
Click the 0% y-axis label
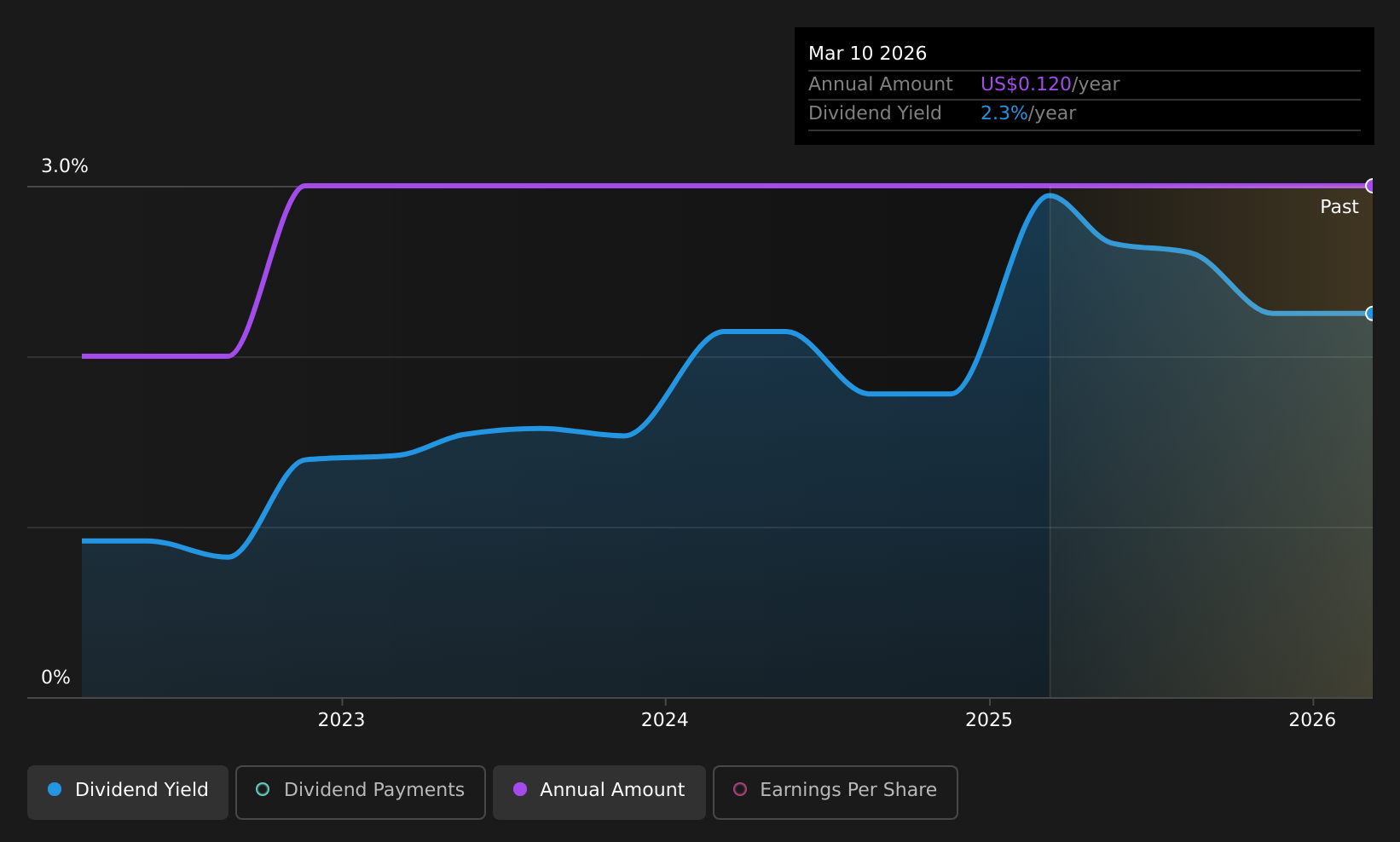tap(55, 678)
